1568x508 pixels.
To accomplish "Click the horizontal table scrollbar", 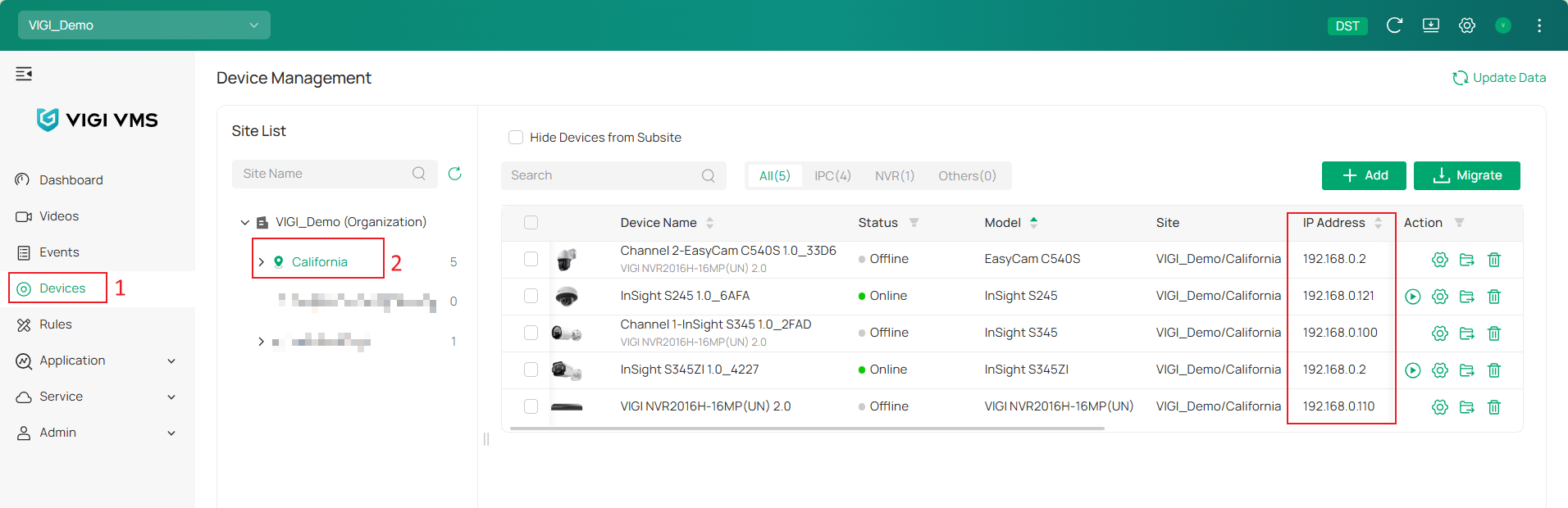I will click(x=807, y=428).
